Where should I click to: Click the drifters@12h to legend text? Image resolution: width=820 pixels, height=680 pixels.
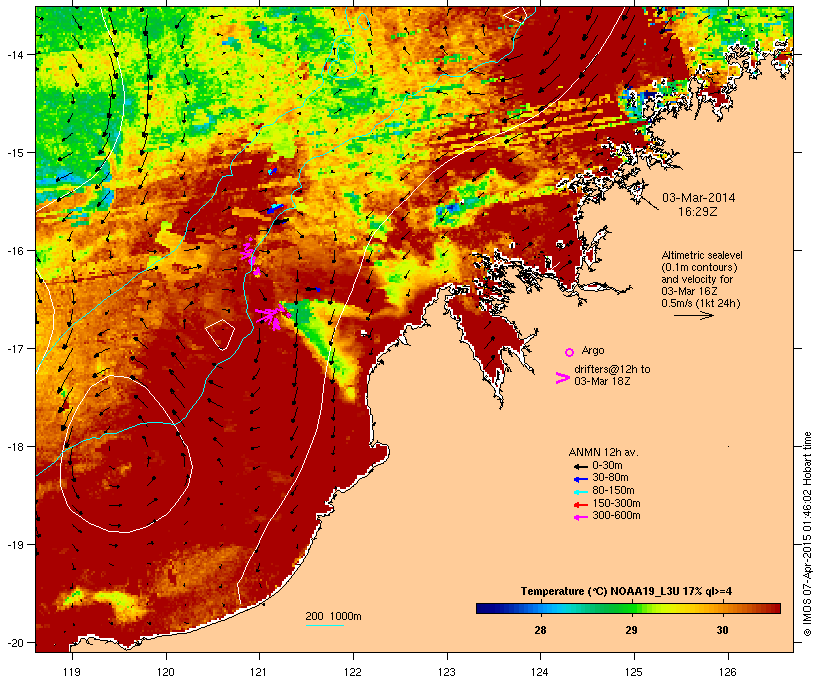pos(612,369)
